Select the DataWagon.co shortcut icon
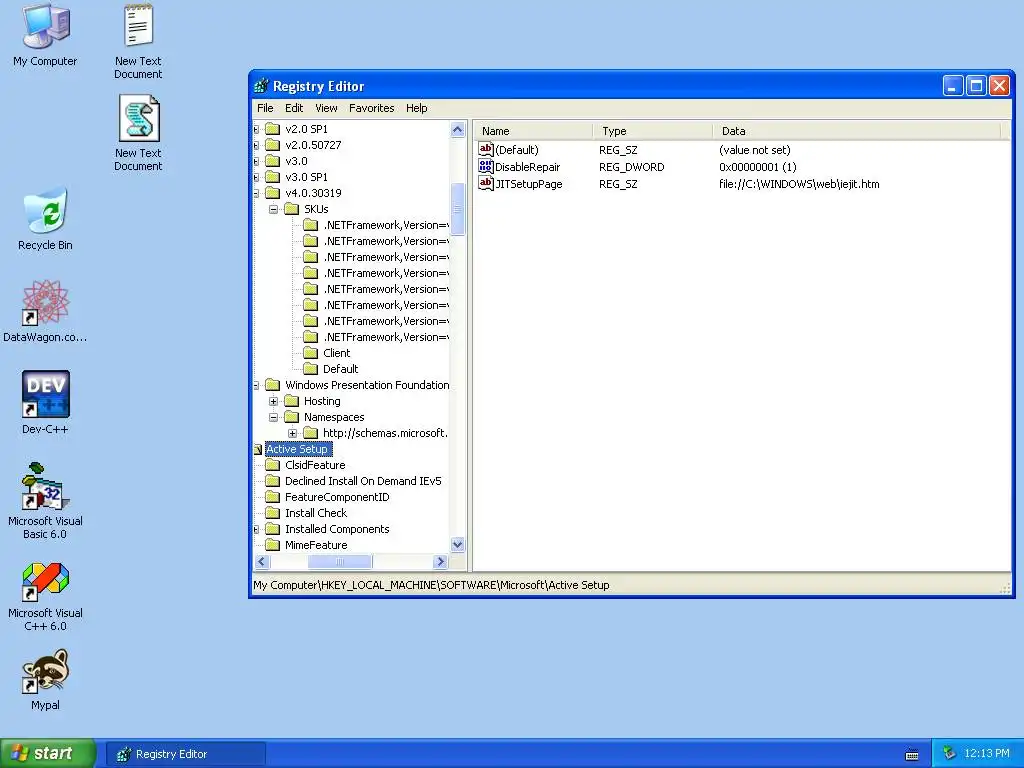This screenshot has width=1024, height=768. pyautogui.click(x=45, y=302)
